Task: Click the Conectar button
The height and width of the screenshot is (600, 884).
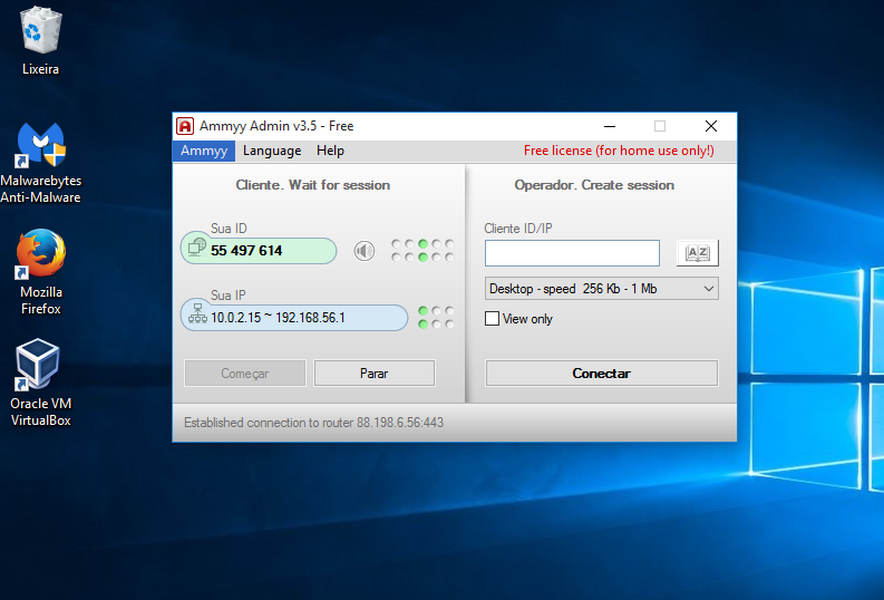Action: tap(602, 373)
